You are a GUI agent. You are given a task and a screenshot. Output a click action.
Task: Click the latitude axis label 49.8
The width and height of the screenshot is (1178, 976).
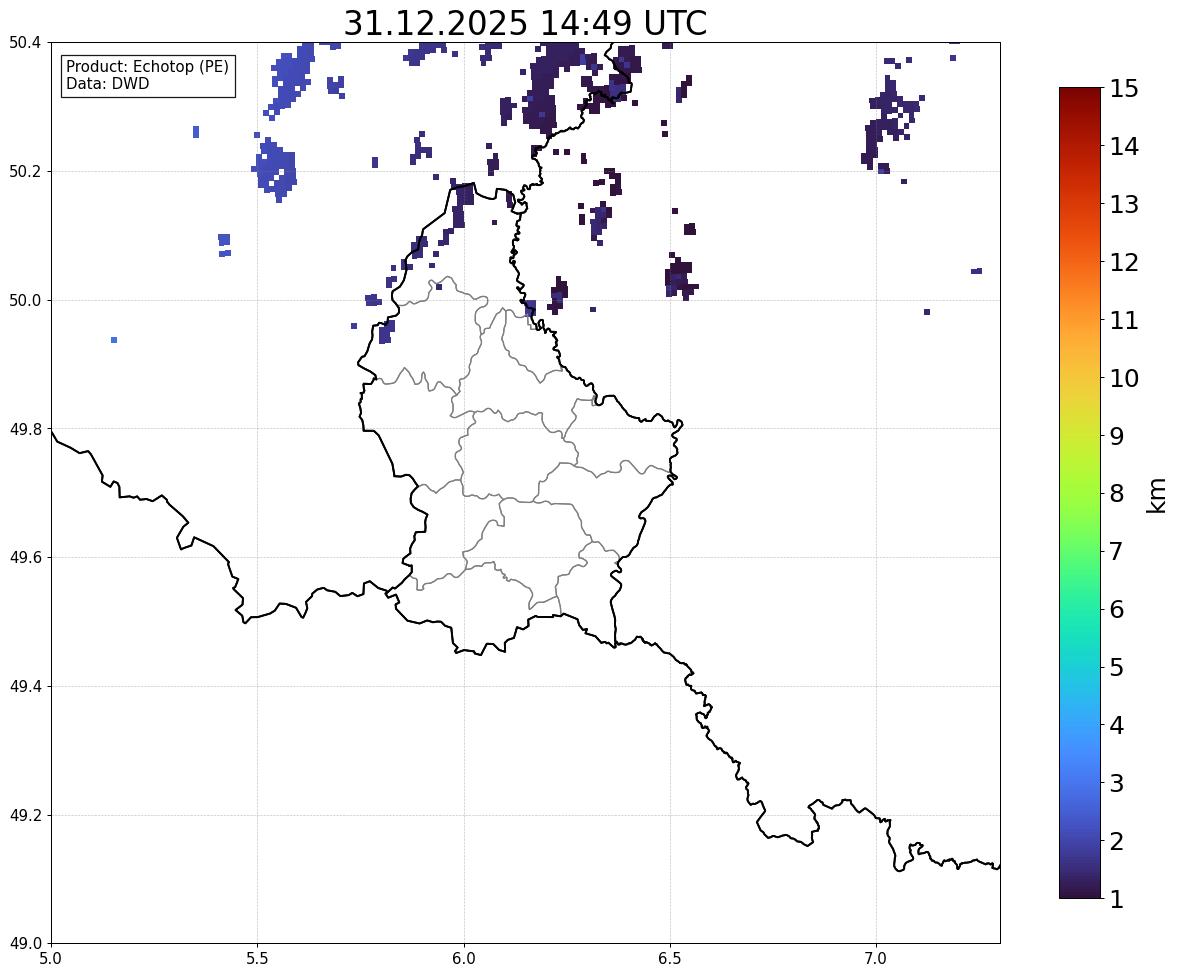pos(24,429)
